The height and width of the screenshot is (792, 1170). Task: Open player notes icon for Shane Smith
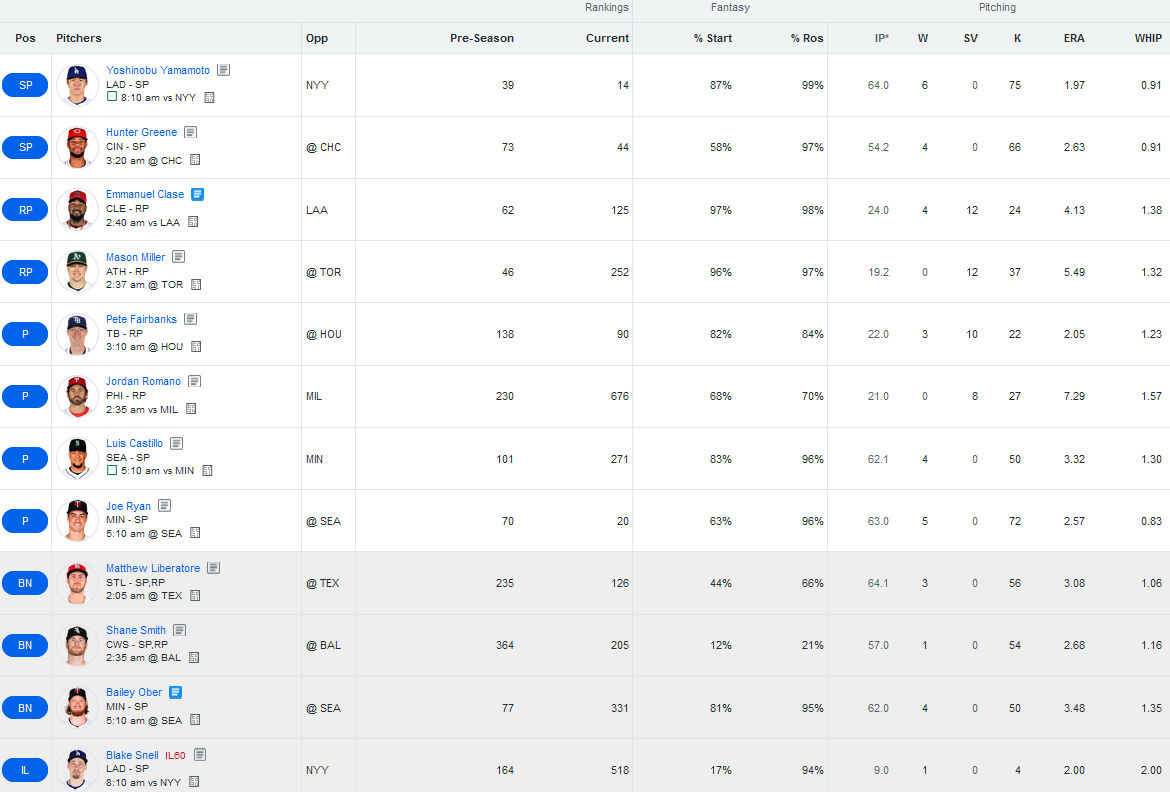click(x=179, y=630)
